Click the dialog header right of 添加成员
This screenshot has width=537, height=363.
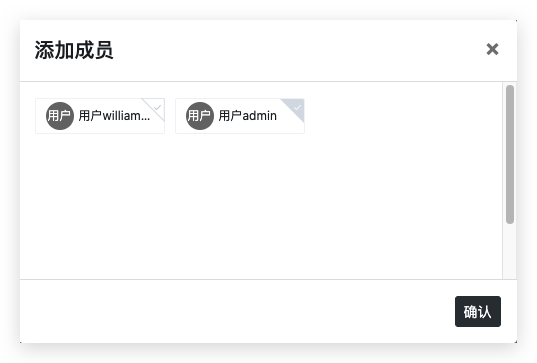point(298,50)
